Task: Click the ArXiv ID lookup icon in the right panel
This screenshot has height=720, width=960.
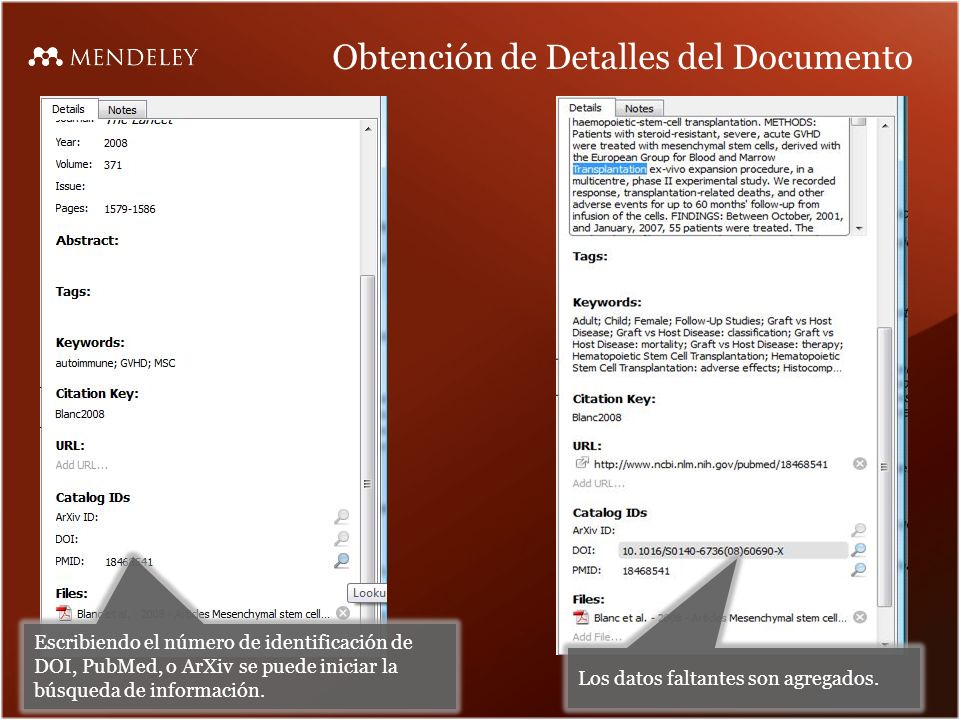Action: click(x=859, y=530)
